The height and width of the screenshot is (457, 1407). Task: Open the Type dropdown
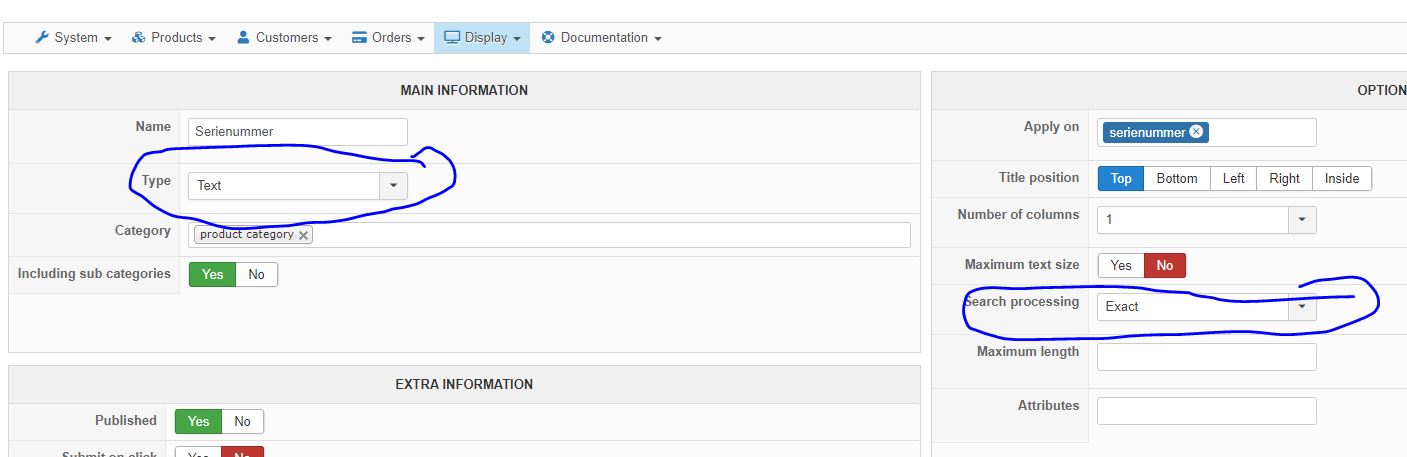(392, 185)
